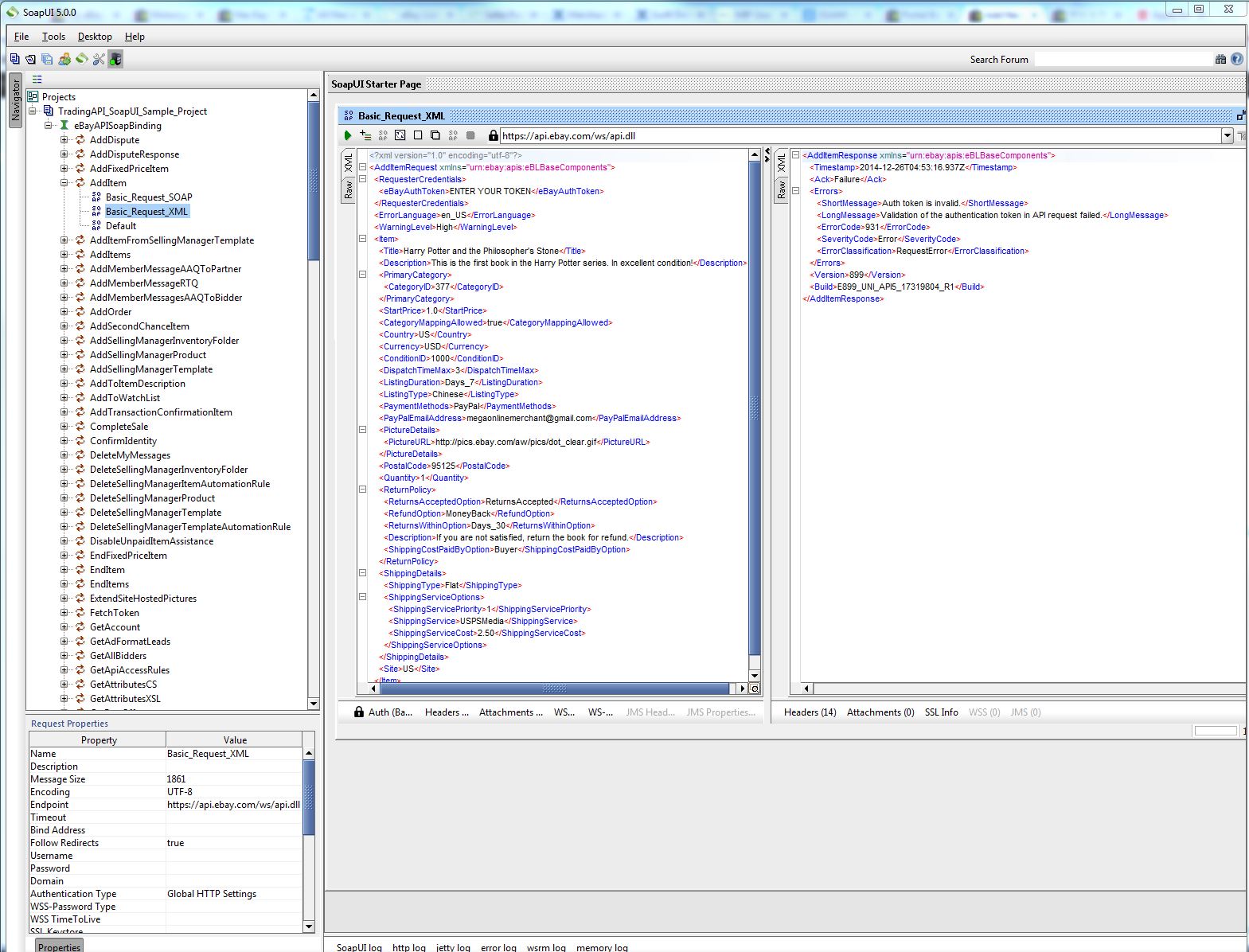This screenshot has width=1249, height=952.
Task: Submit request with green play icon
Action: coord(348,135)
